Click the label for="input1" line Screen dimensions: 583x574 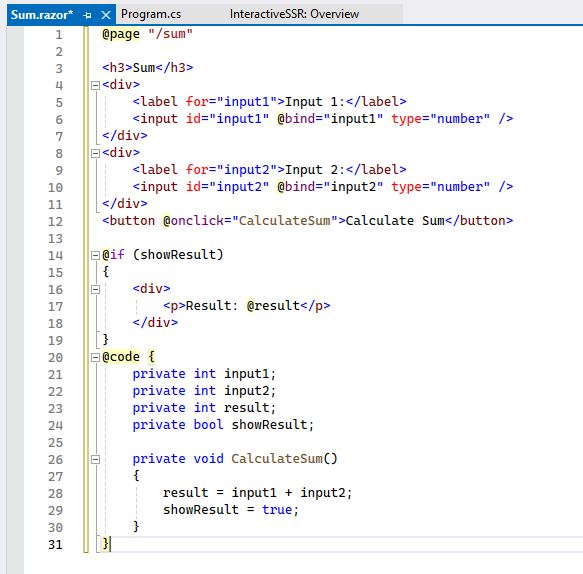(x=270, y=102)
